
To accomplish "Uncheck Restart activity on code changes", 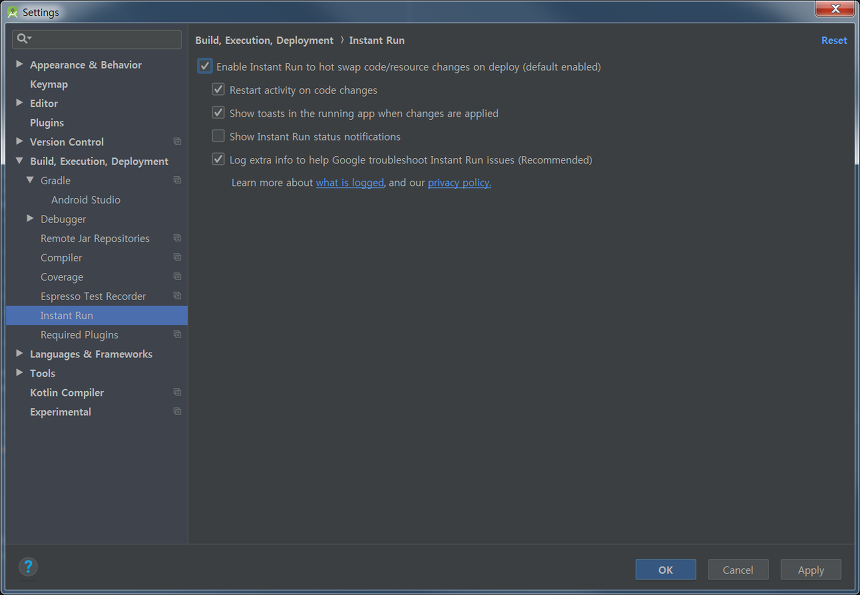I will pos(218,90).
